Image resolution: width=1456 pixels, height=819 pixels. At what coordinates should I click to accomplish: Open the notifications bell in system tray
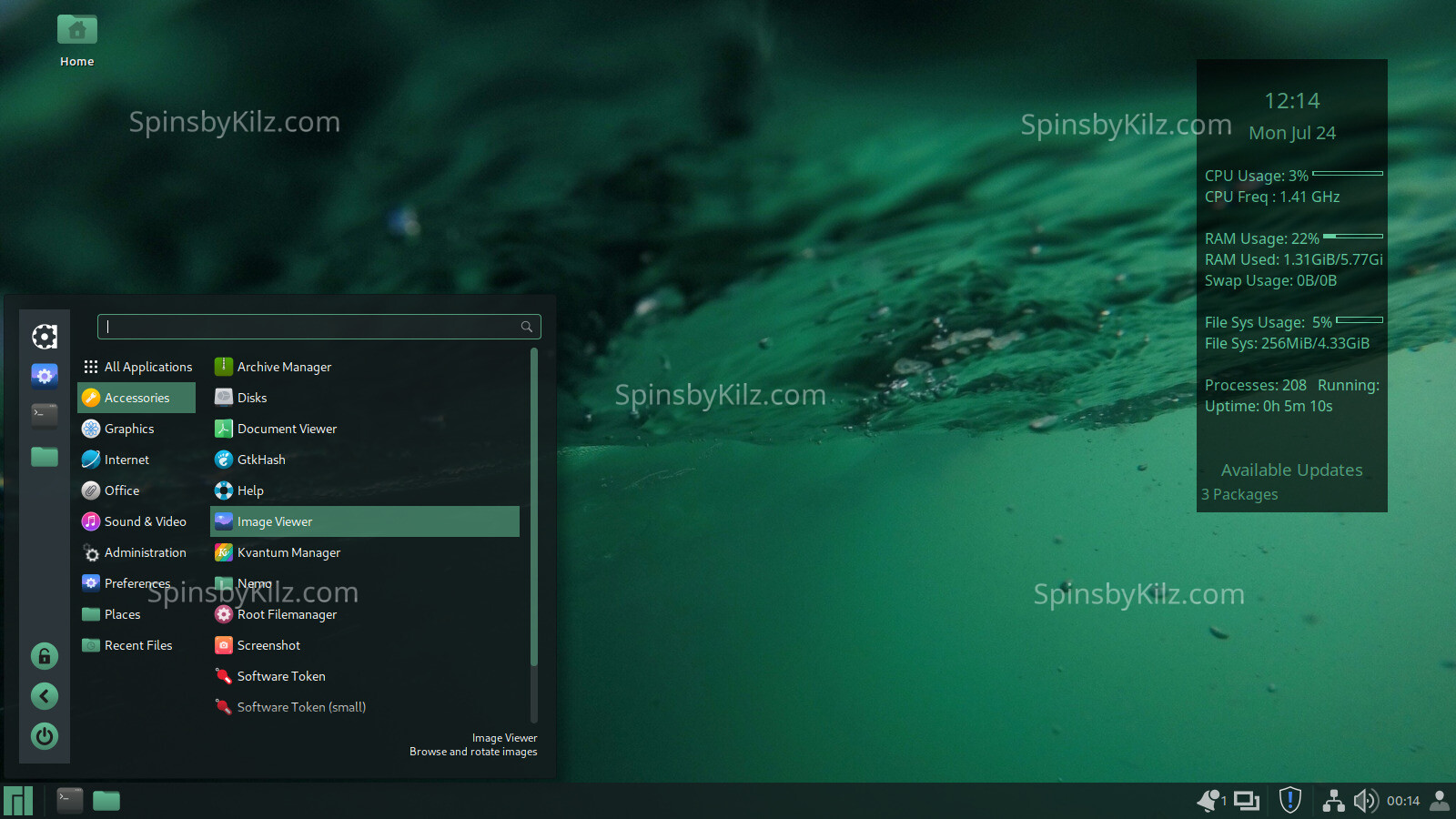click(x=1209, y=801)
